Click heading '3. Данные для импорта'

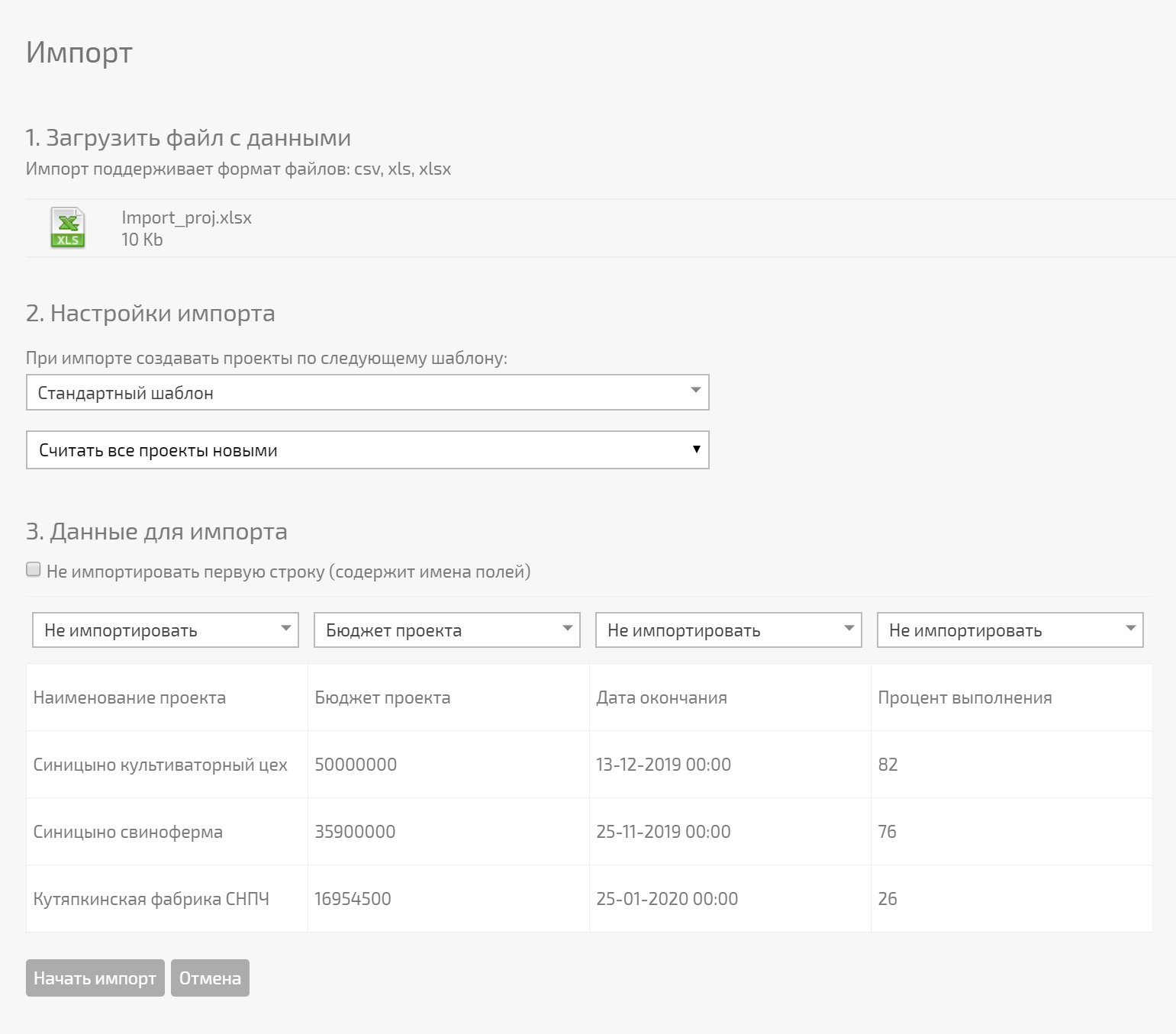tap(156, 531)
